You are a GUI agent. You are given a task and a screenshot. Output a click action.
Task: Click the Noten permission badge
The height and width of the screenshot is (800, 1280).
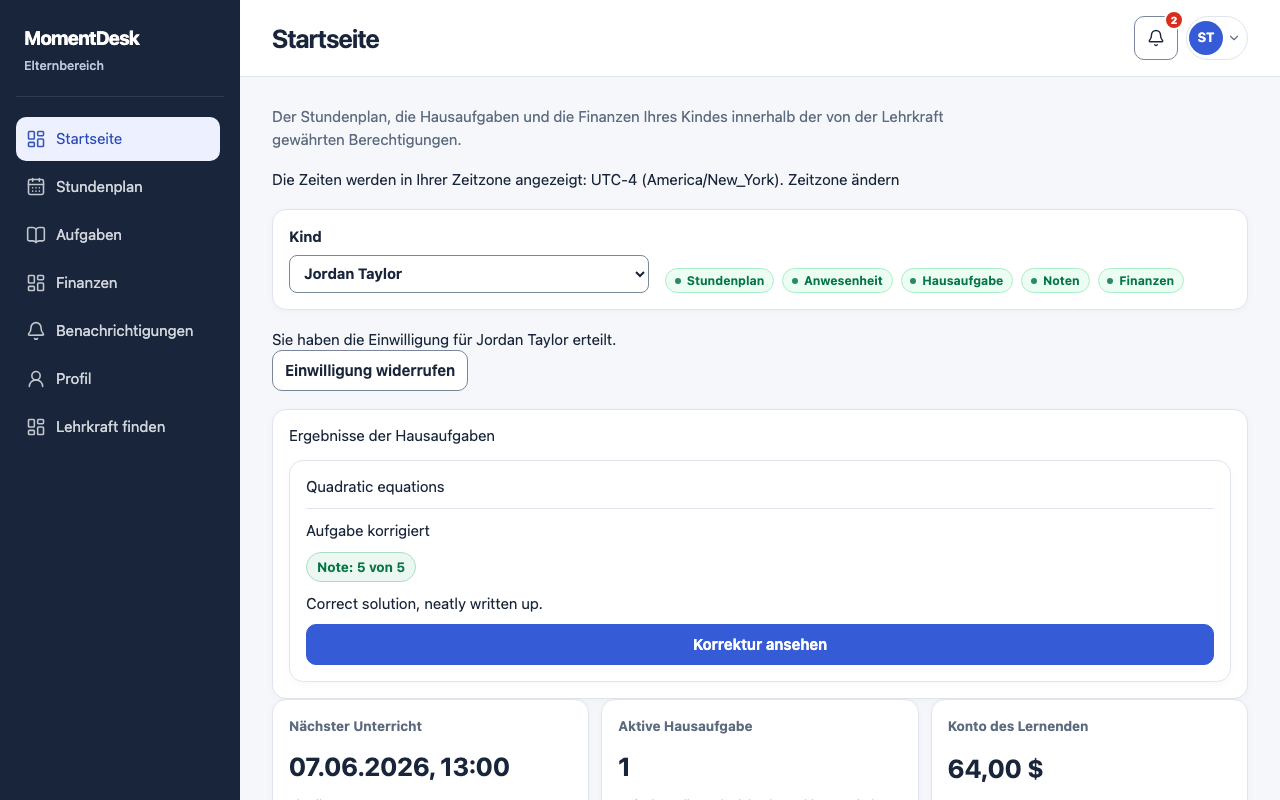tap(1056, 281)
